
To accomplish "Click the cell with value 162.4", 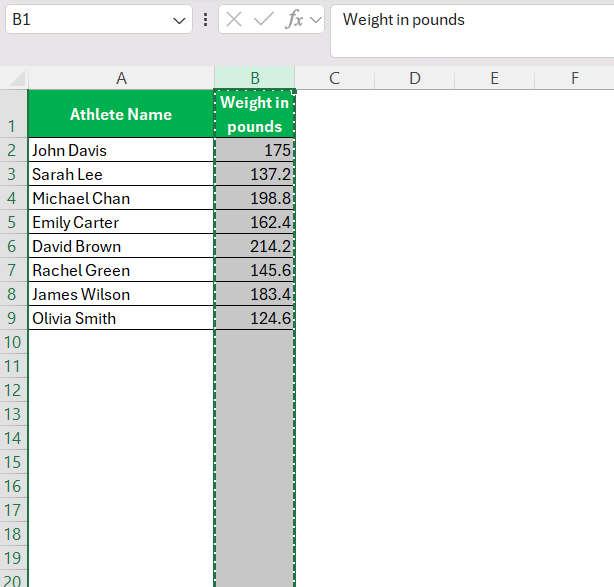I will [255, 222].
